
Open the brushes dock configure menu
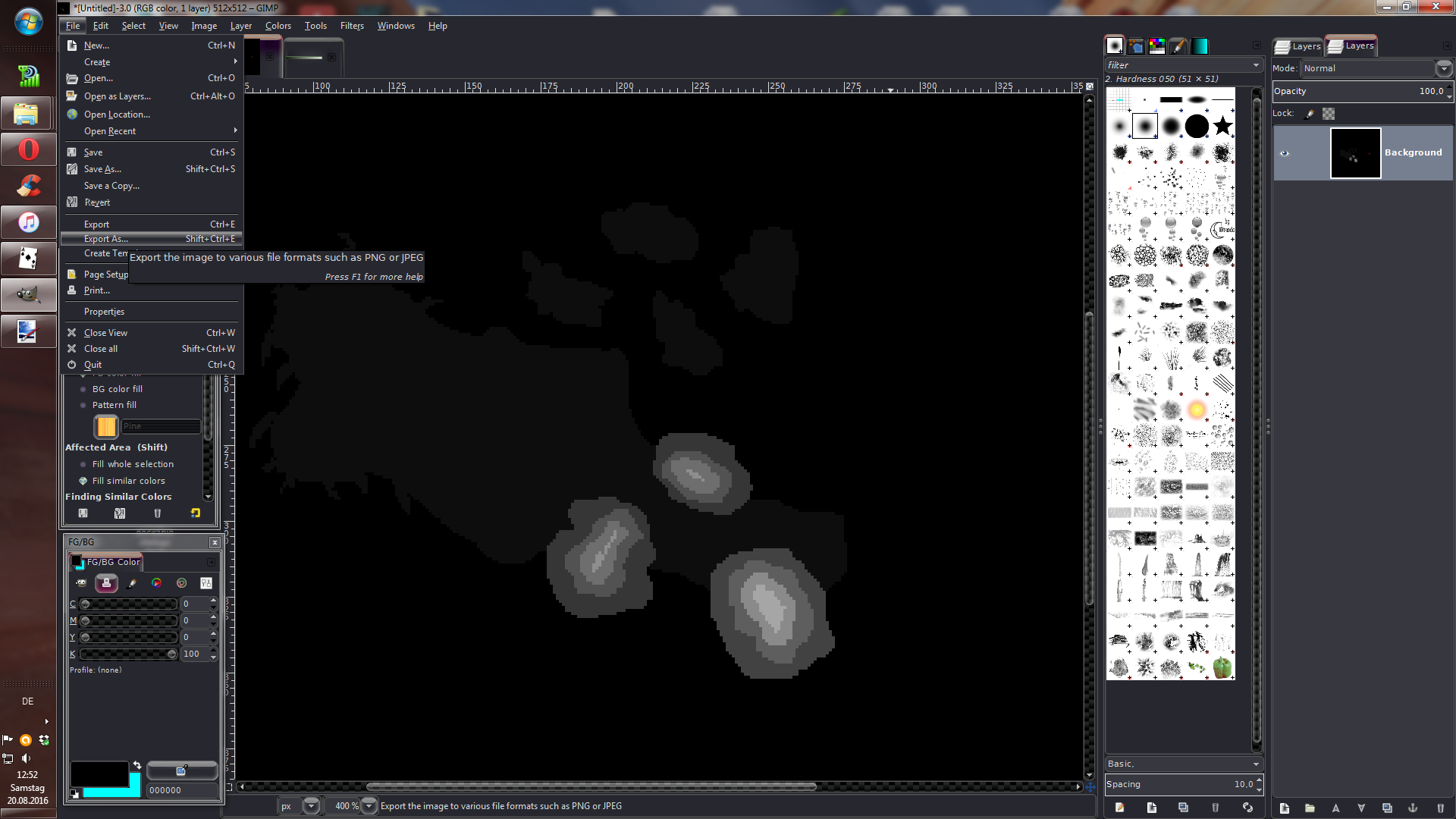coord(1257,45)
